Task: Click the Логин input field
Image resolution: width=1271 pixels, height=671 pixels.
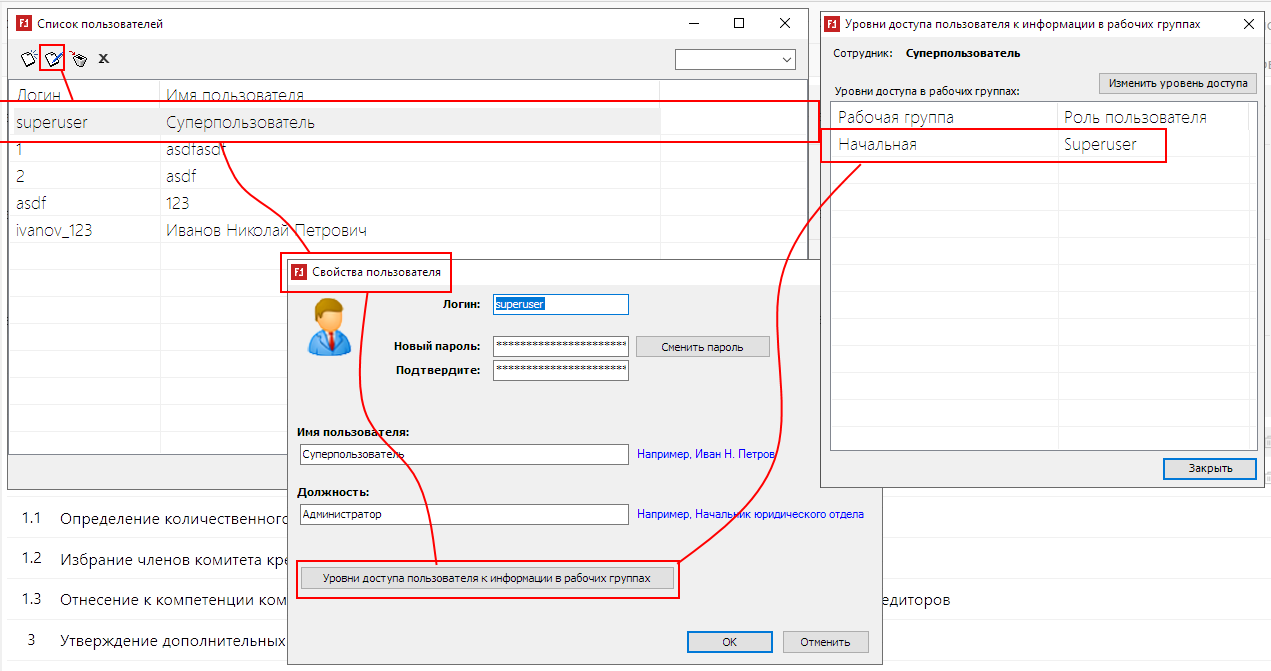Action: click(x=560, y=304)
